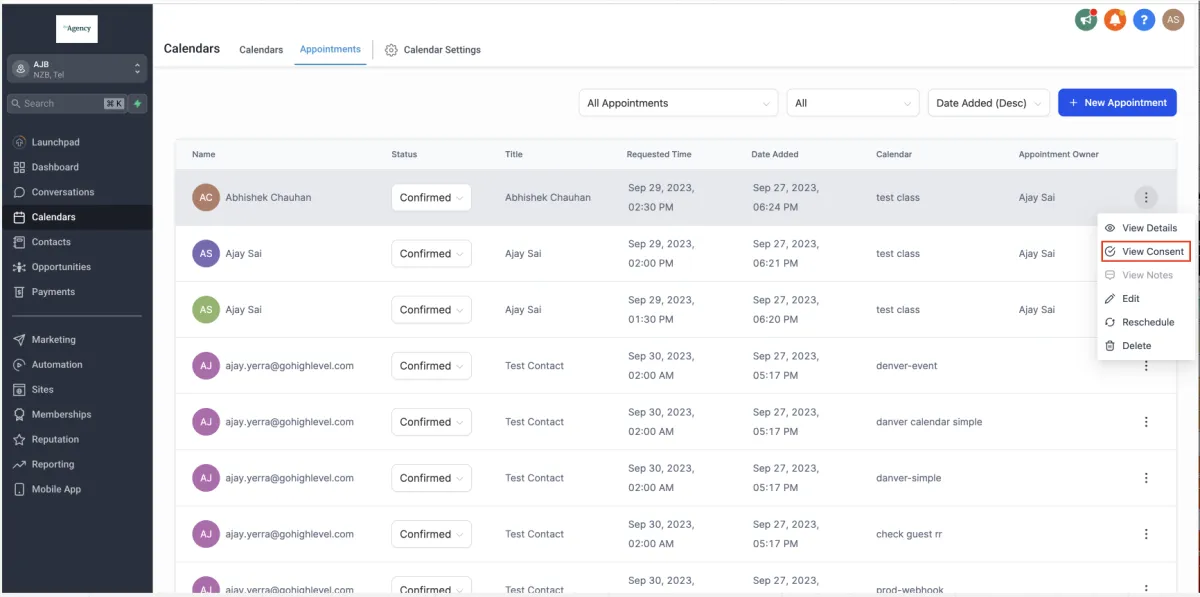
Task: Expand Confirmed status dropdown for Abhishek Chauhan
Action: 431,198
